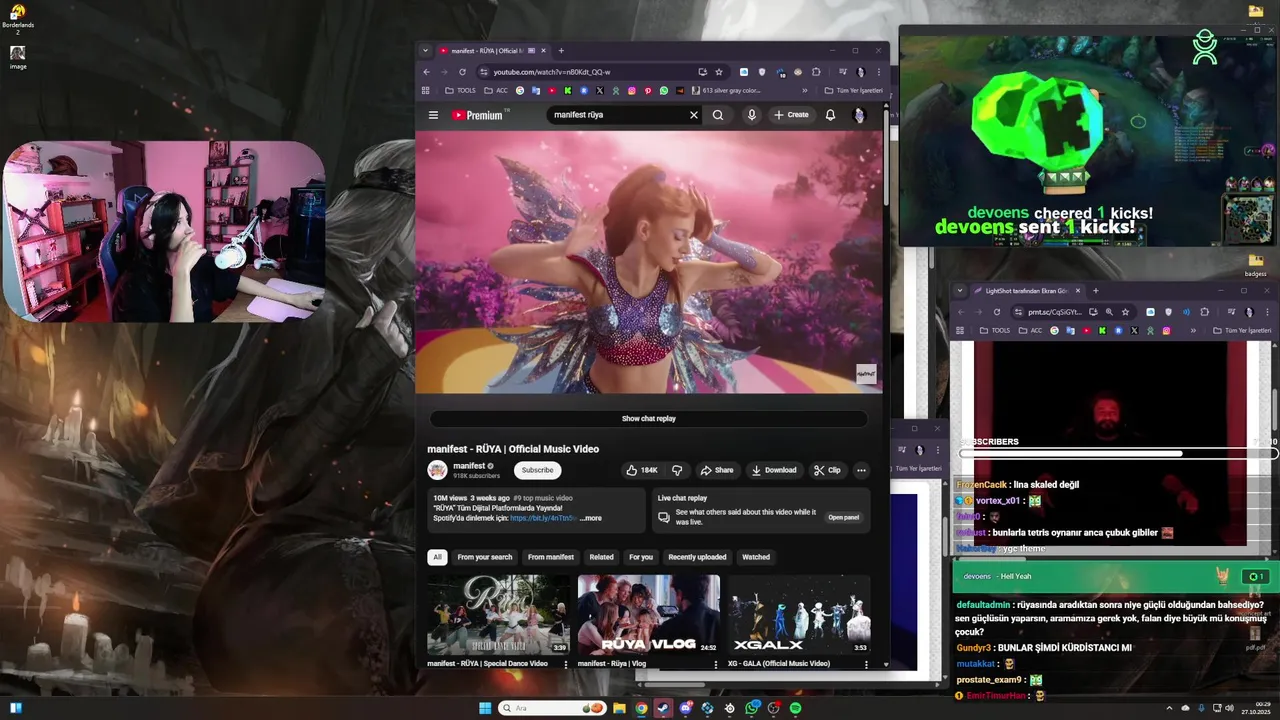
Task: Start voice search with microphone icon
Action: pyautogui.click(x=752, y=115)
